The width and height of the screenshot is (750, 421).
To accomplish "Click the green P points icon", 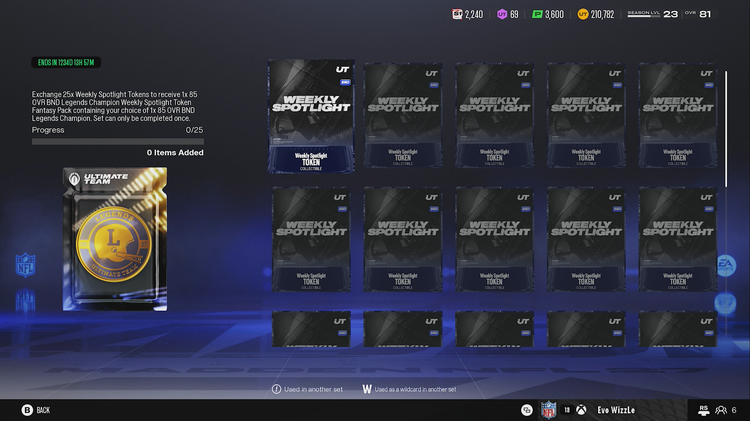I will (537, 14).
